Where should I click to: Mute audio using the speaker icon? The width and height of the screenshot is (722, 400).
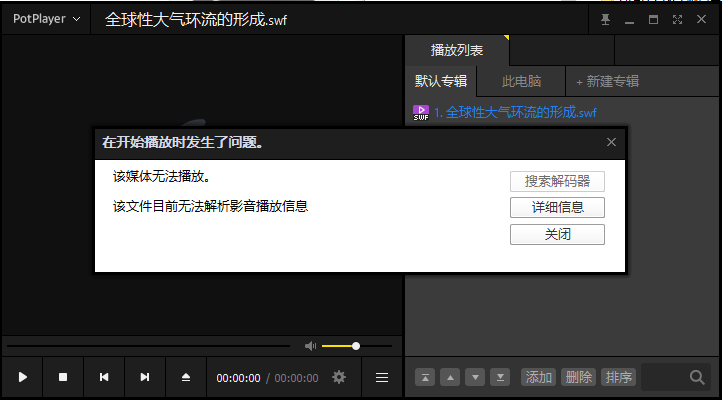tap(310, 346)
